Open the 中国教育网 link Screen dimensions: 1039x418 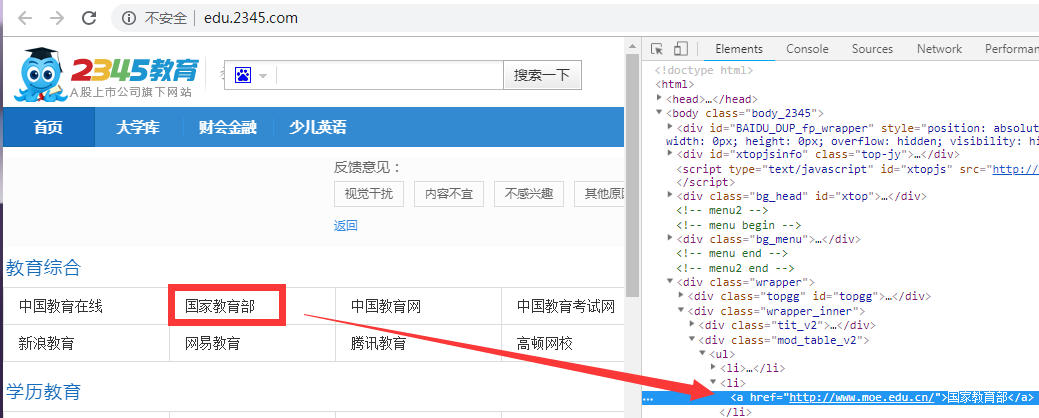click(x=386, y=307)
